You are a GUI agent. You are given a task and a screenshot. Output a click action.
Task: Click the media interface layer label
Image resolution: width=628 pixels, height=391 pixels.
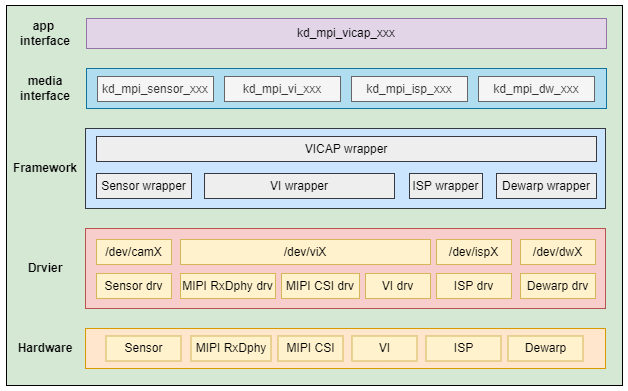[x=45, y=89]
